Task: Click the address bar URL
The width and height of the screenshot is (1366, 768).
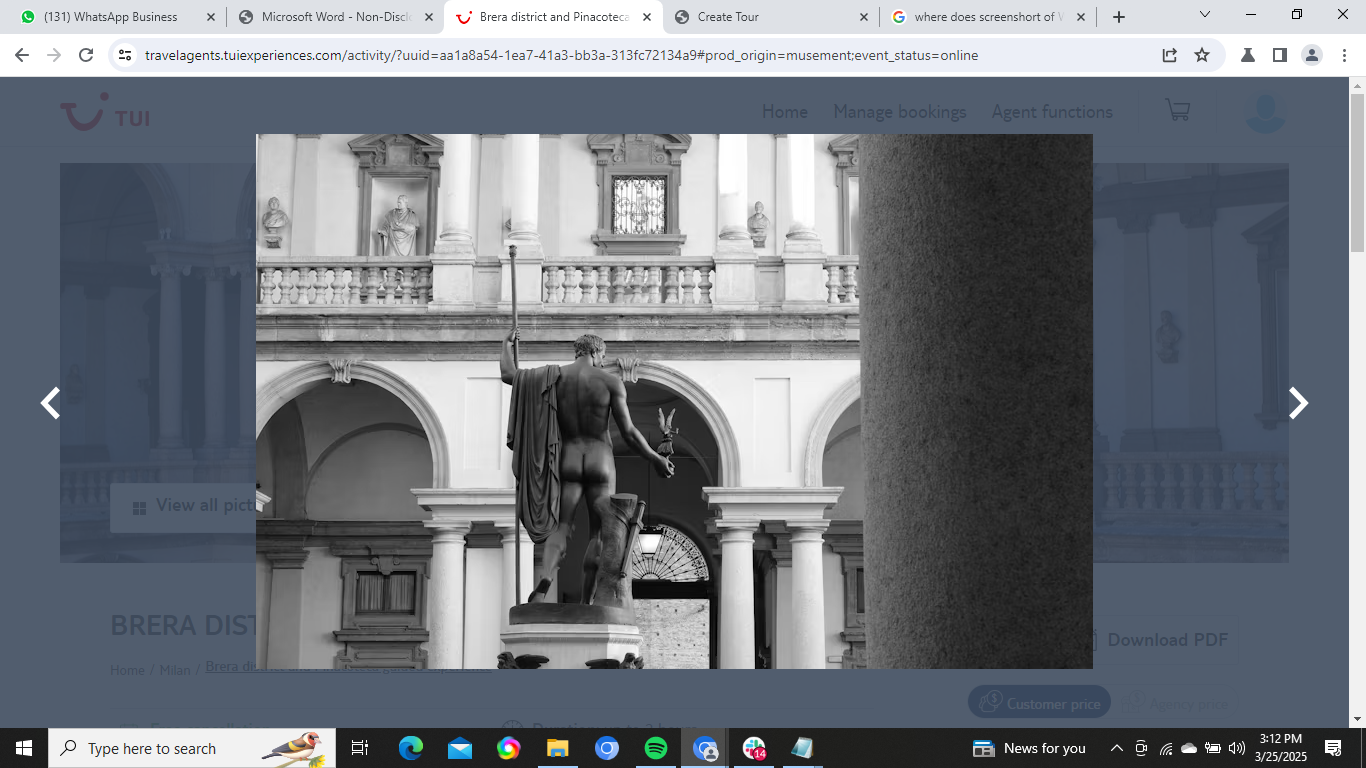Action: pos(560,55)
